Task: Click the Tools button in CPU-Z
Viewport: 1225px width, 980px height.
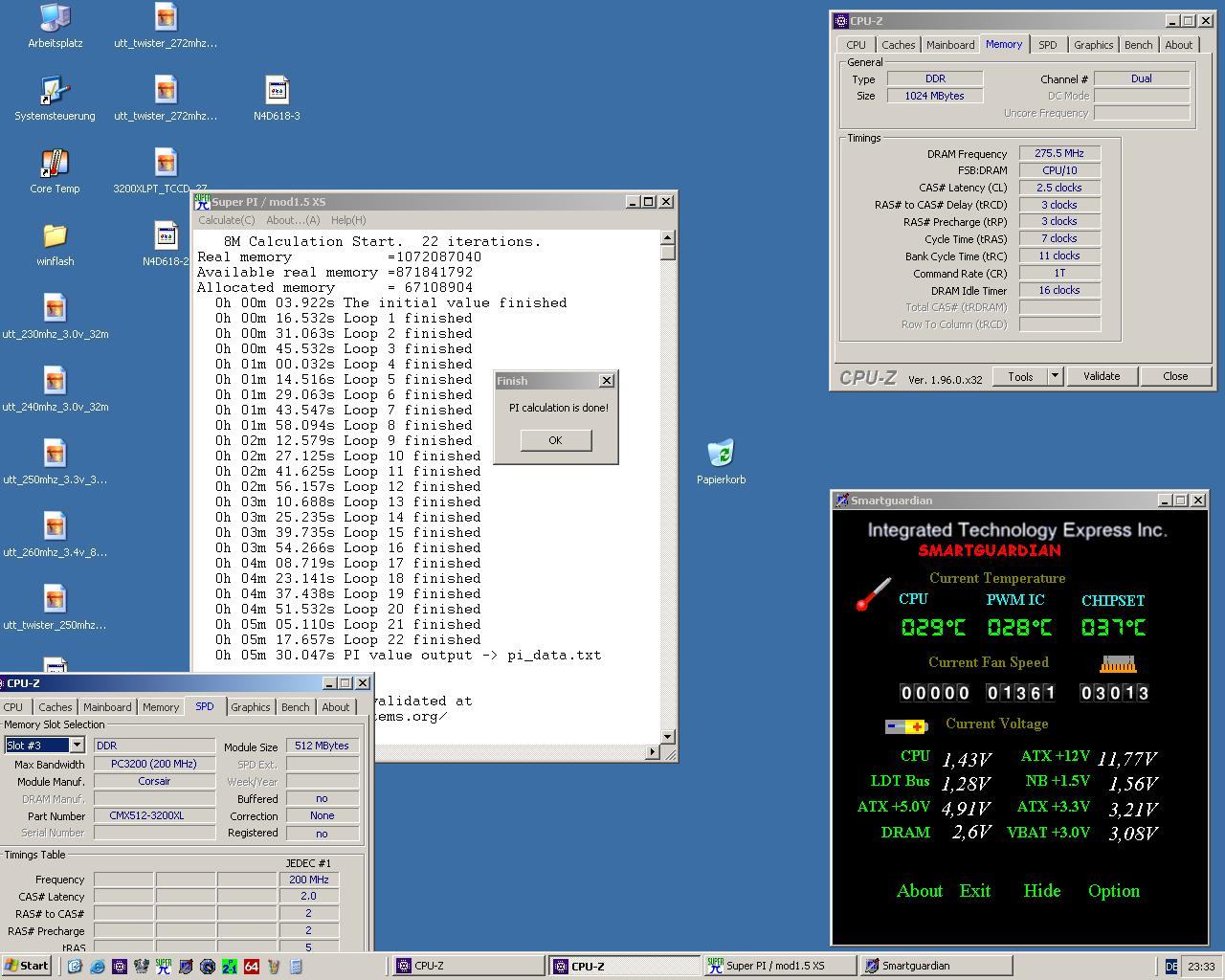Action: 1020,376
